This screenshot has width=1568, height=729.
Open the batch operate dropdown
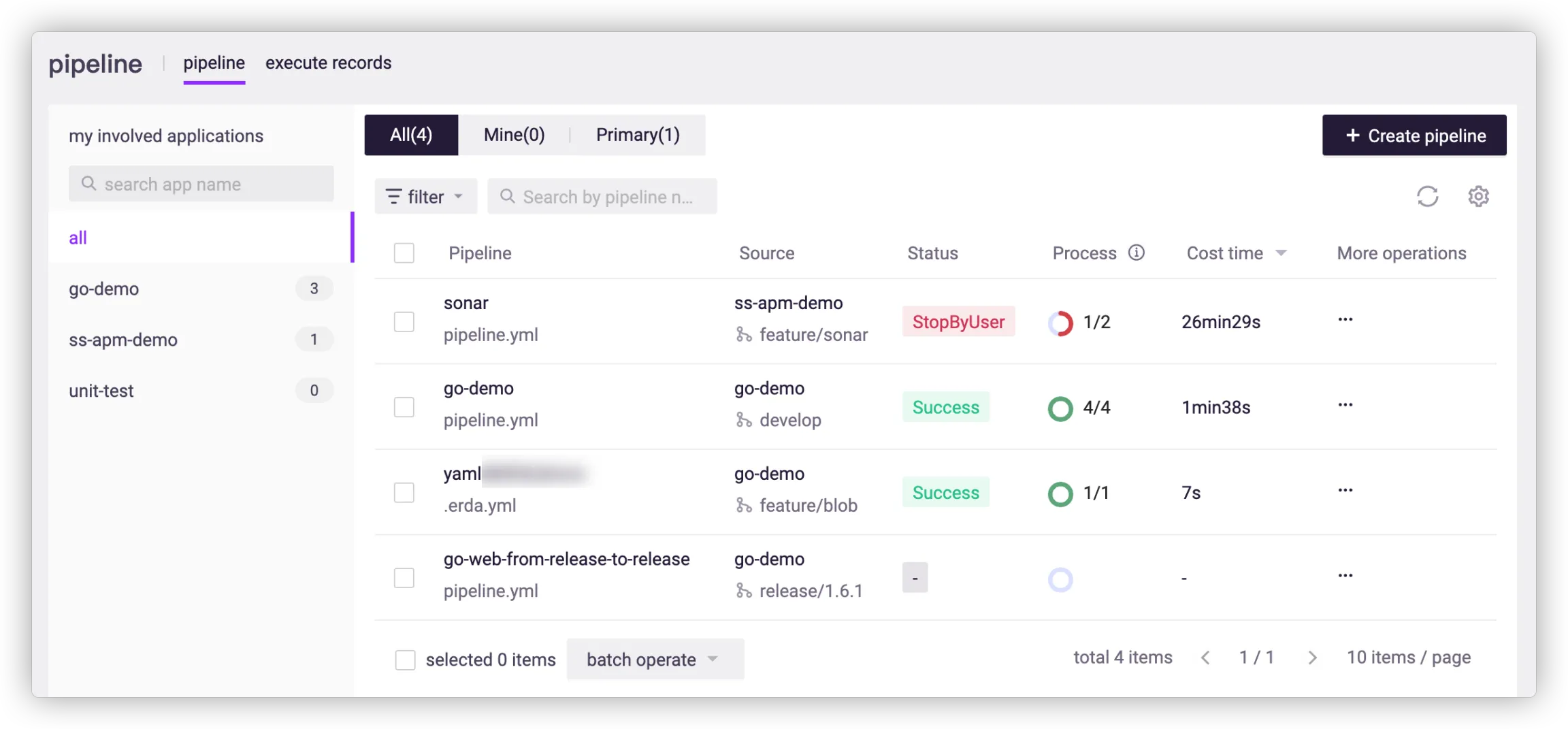click(x=655, y=659)
